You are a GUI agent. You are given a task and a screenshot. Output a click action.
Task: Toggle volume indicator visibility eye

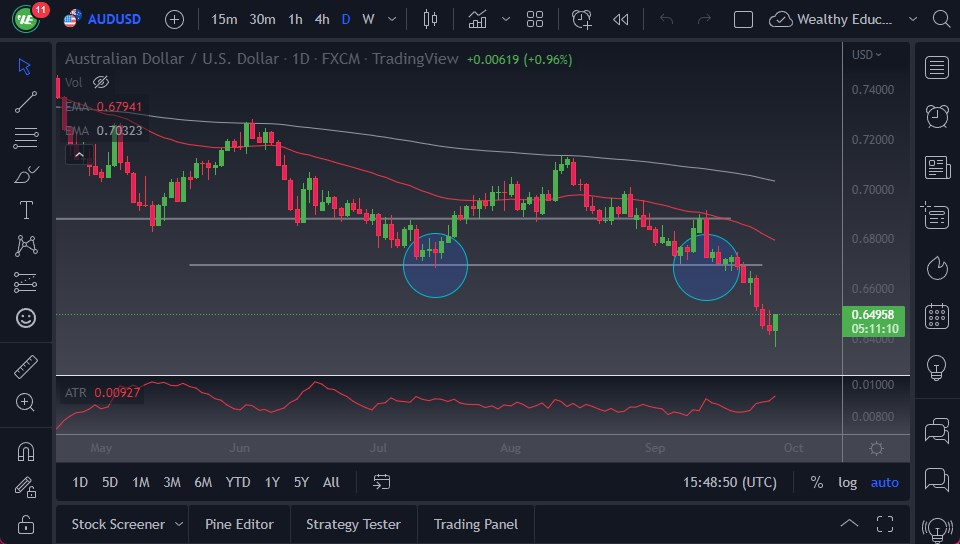coord(100,82)
